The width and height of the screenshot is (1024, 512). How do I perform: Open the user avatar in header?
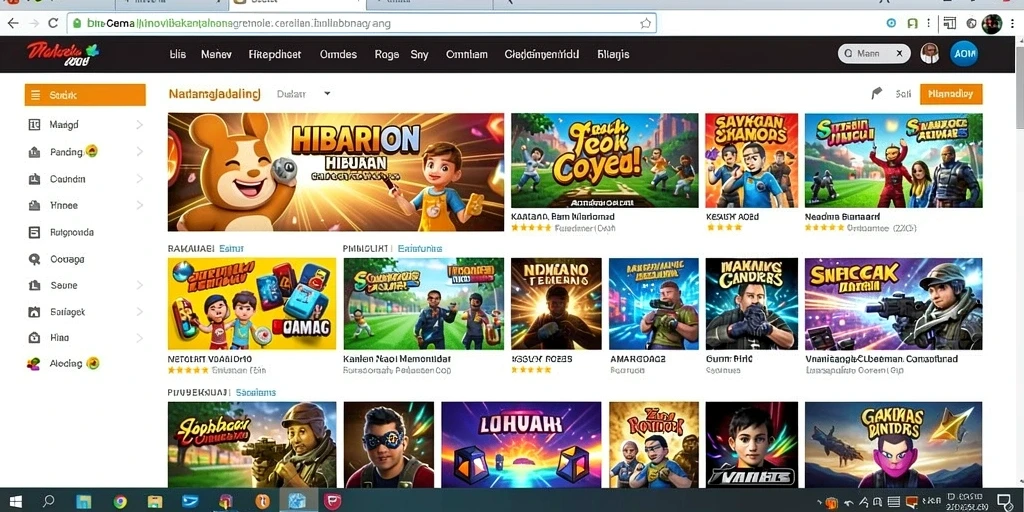929,54
